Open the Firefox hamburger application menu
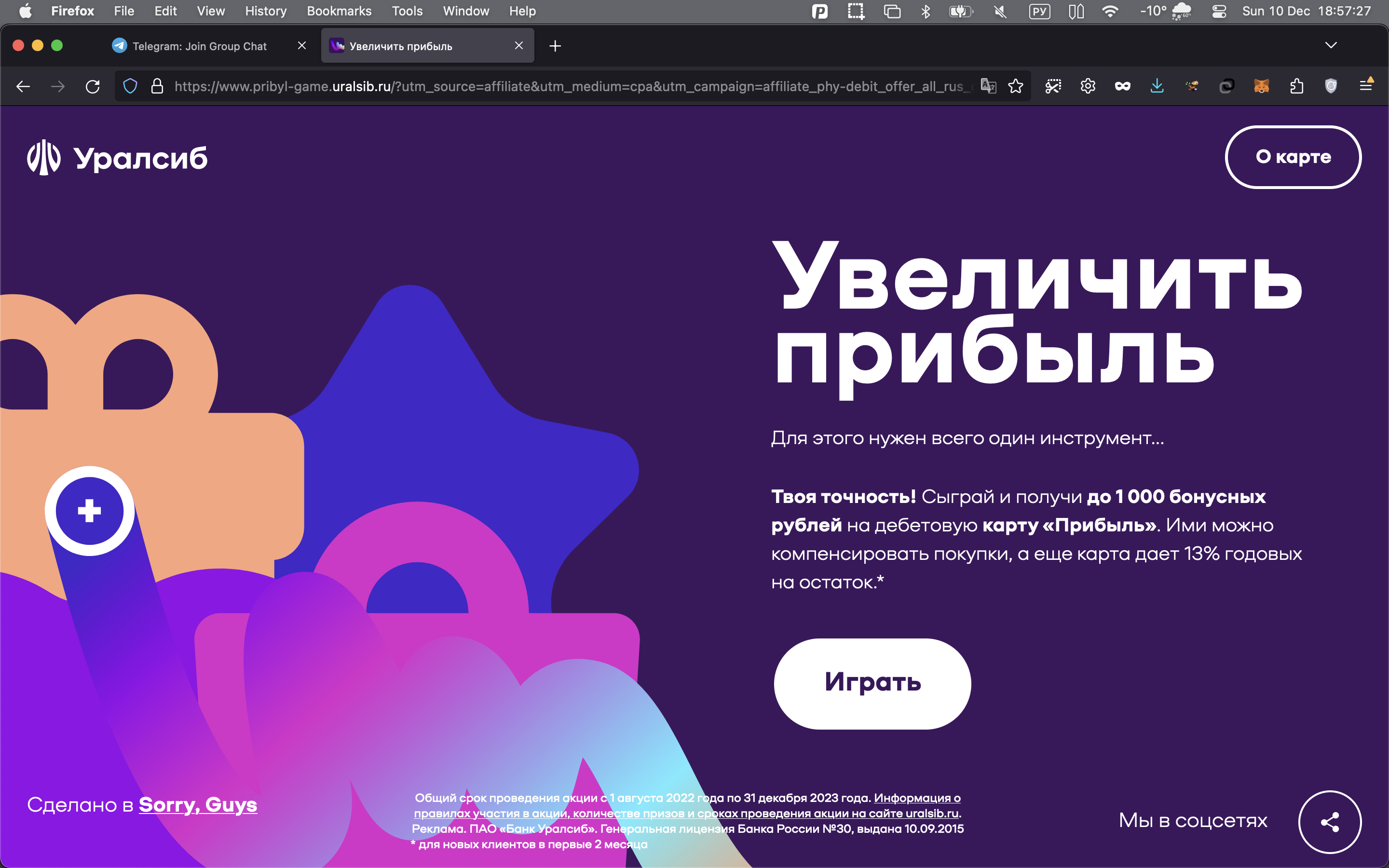This screenshot has height=868, width=1389. pos(1366,86)
